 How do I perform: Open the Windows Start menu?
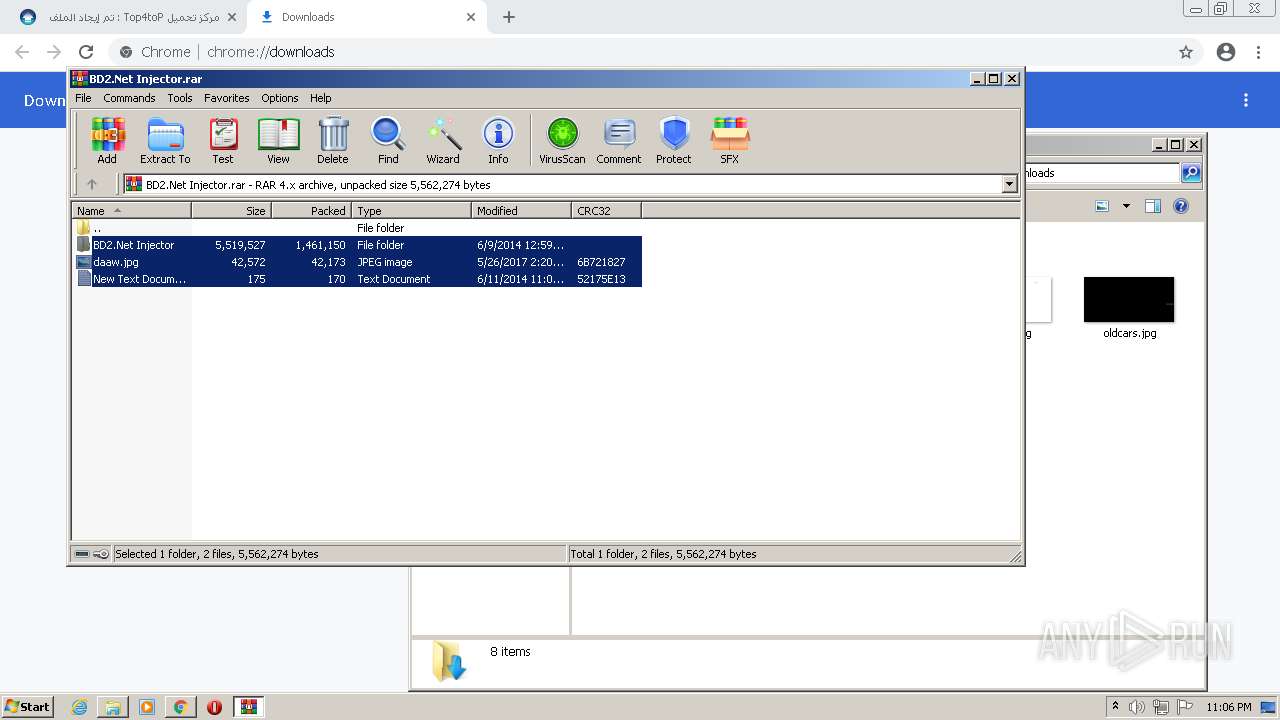click(x=28, y=706)
